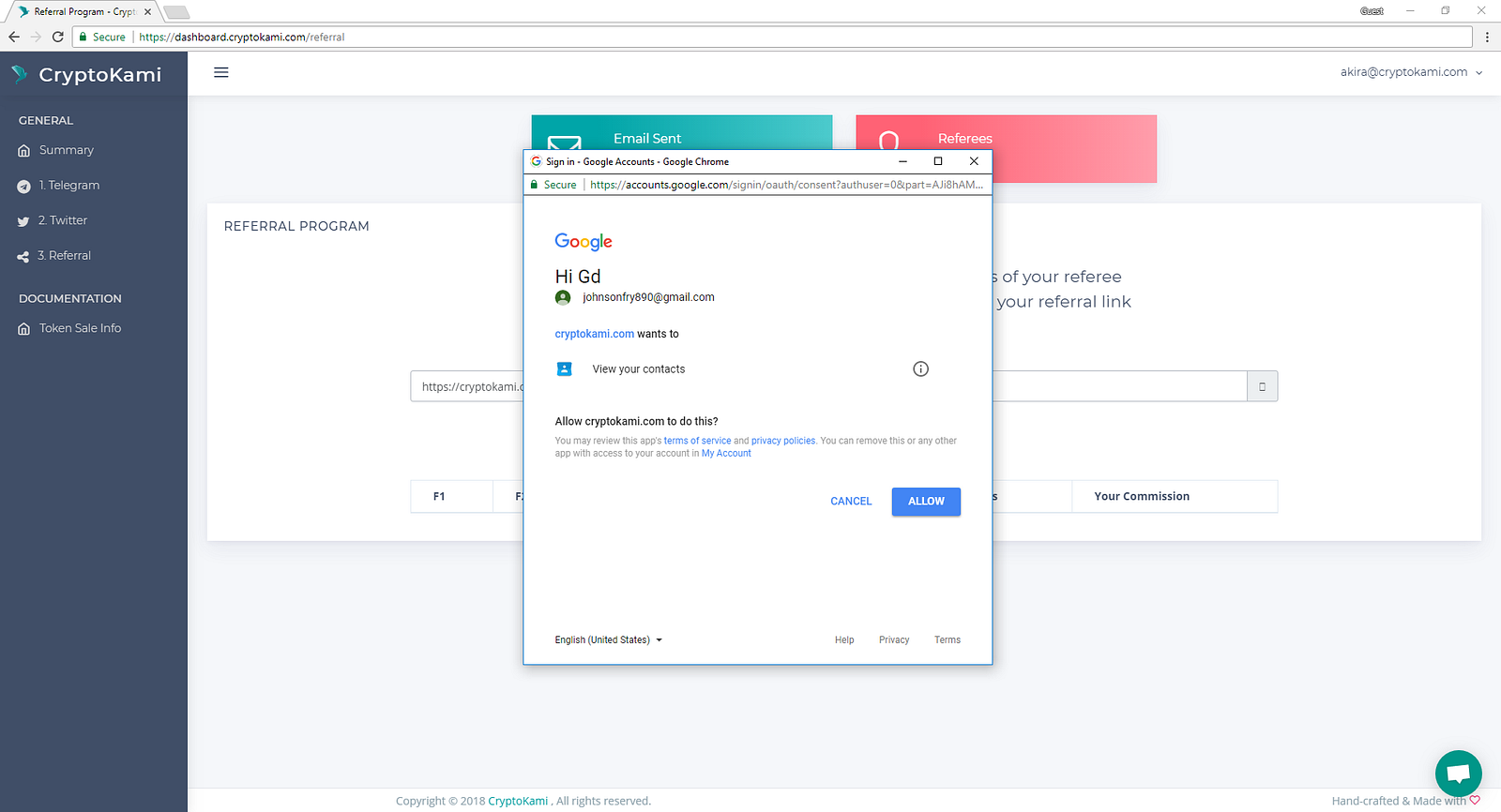Click the browser forward arrow
Screen dimensions: 1501x812
(x=36, y=37)
